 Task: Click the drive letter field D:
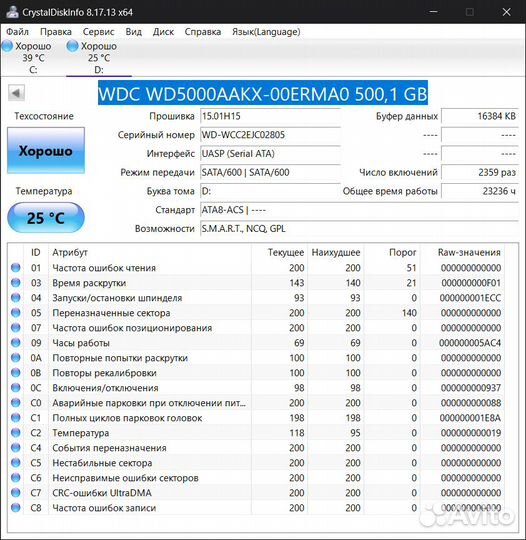pos(270,191)
